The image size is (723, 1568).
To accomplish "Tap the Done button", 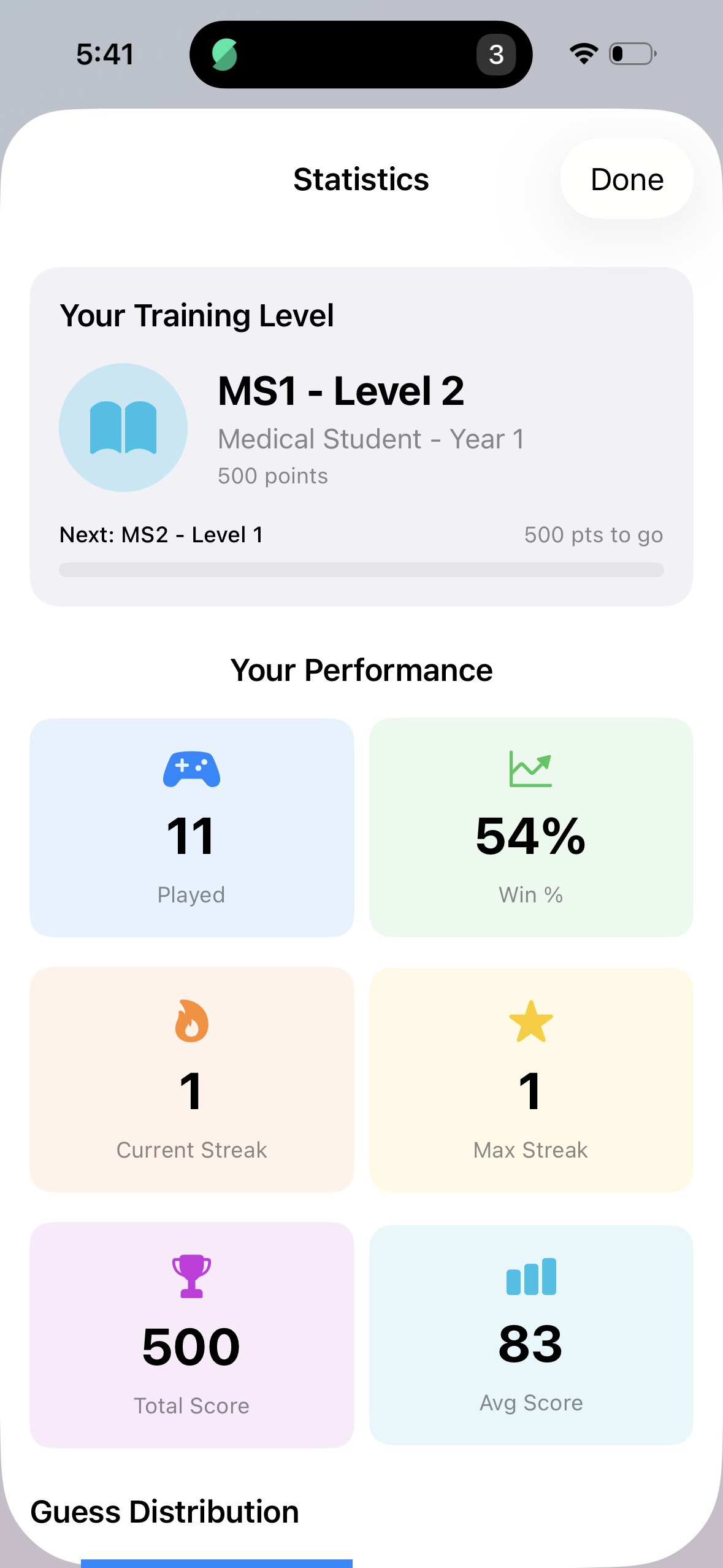I will (626, 179).
